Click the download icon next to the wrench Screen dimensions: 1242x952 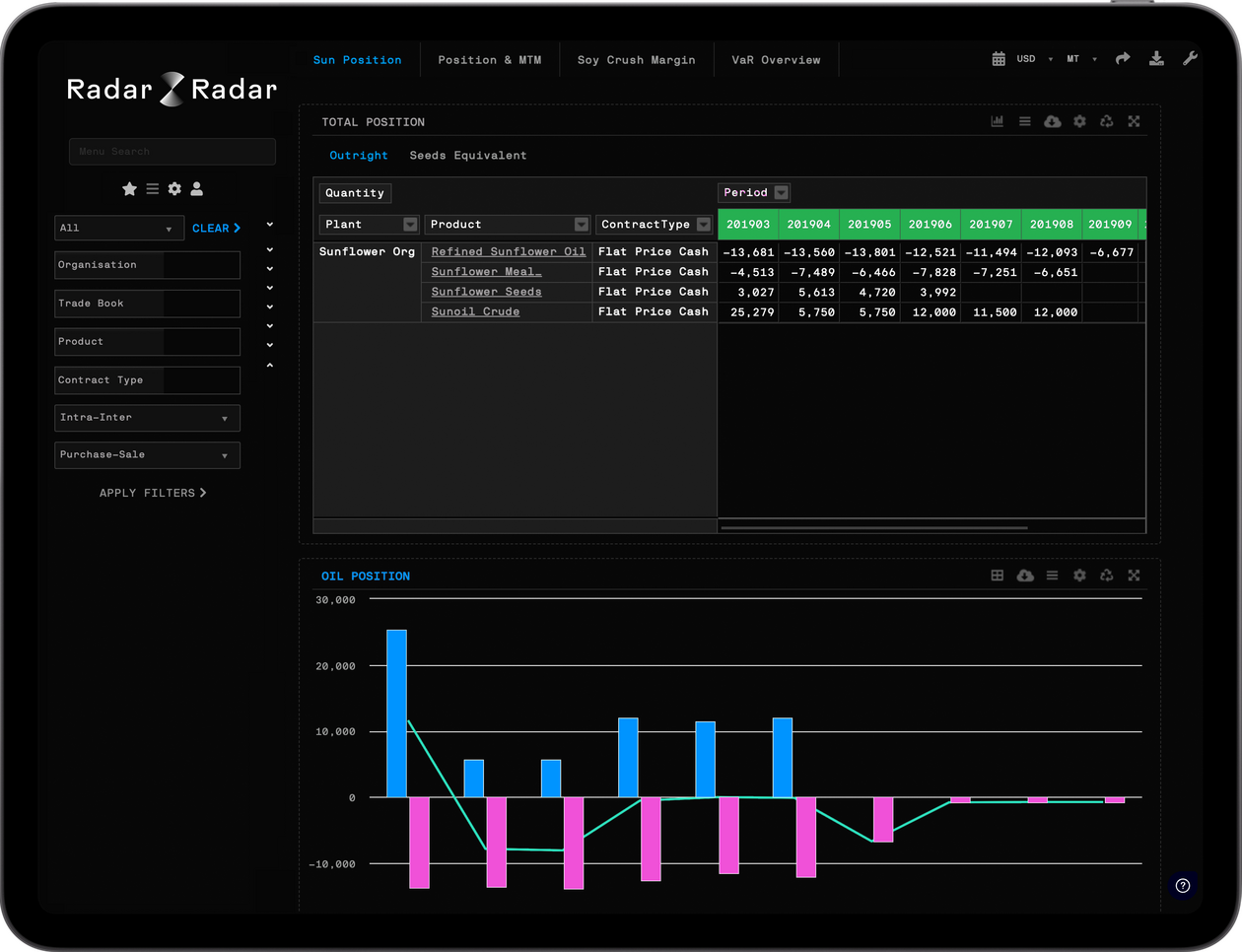(1155, 58)
